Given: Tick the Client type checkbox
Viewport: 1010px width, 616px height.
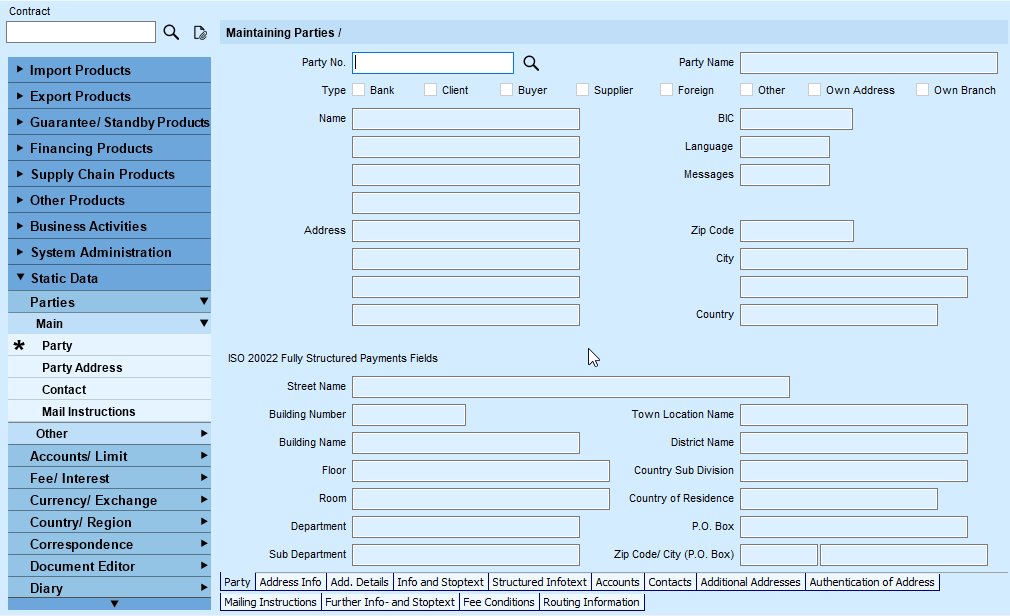Looking at the screenshot, I should [x=430, y=90].
